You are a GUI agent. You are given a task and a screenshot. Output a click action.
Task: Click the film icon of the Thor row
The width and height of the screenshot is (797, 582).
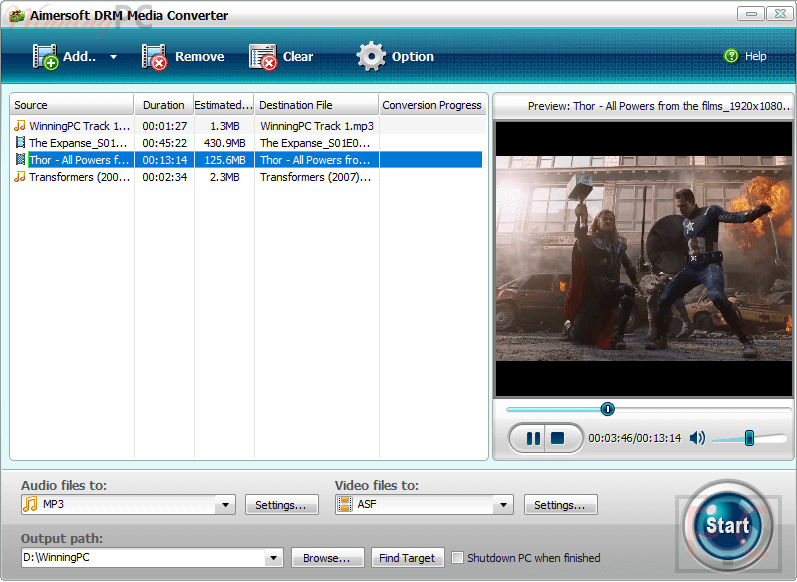[20, 160]
